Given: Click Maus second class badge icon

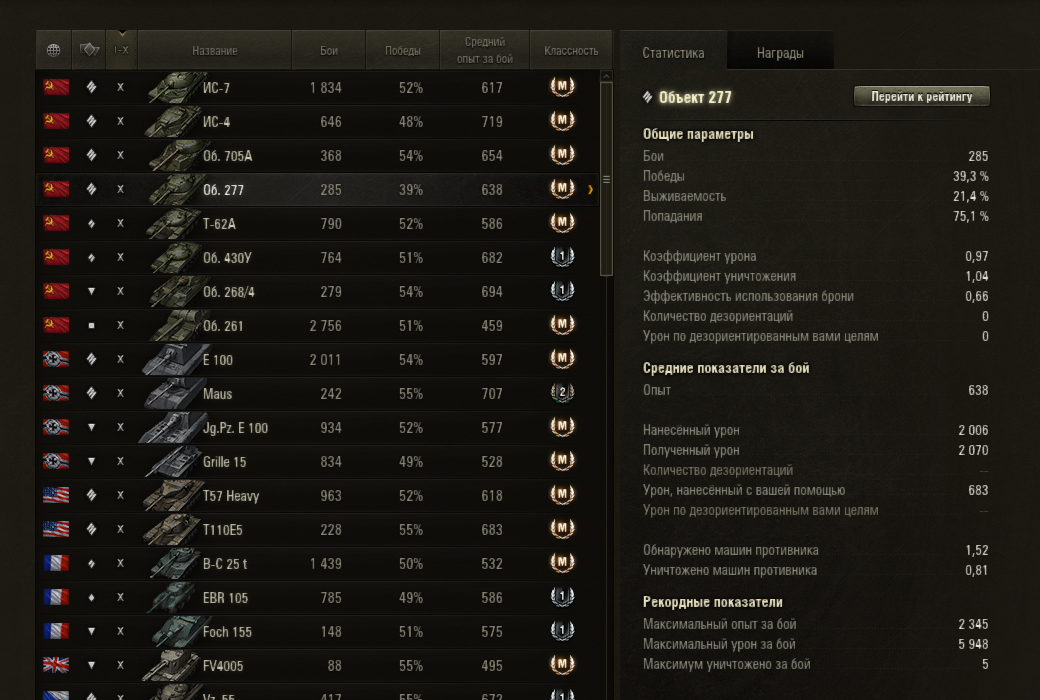Looking at the screenshot, I should [562, 393].
